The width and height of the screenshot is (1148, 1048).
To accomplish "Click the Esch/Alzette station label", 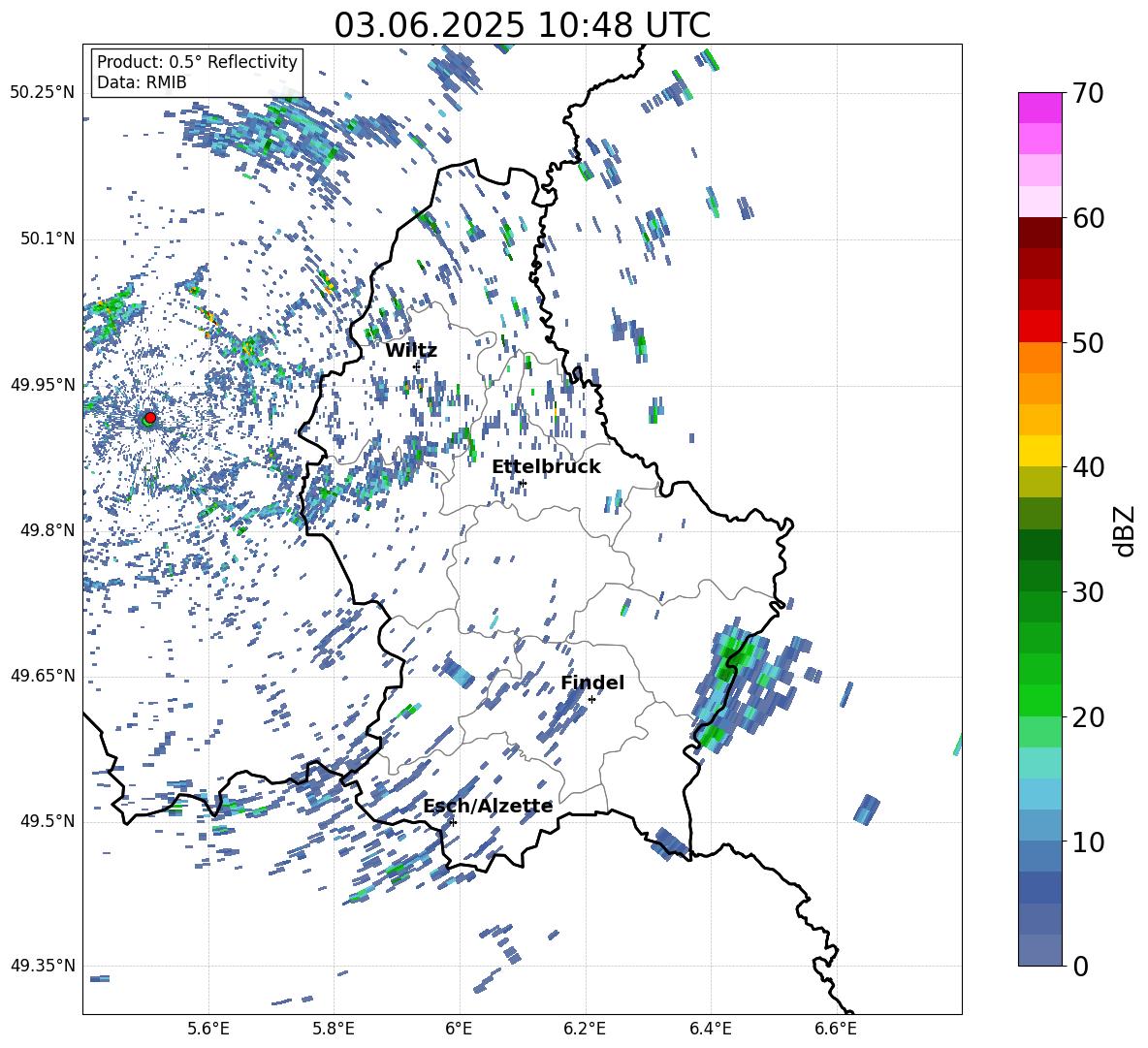I will tap(488, 807).
